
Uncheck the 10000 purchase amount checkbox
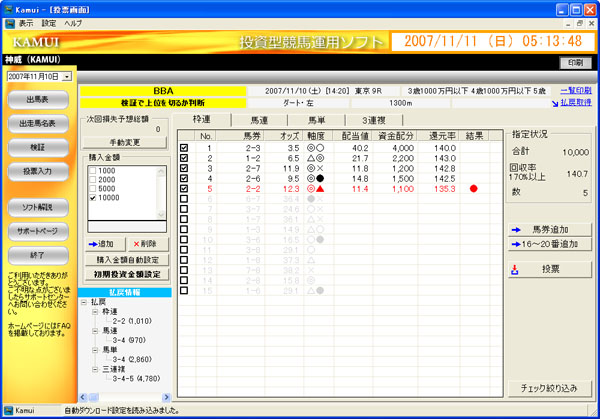93,198
